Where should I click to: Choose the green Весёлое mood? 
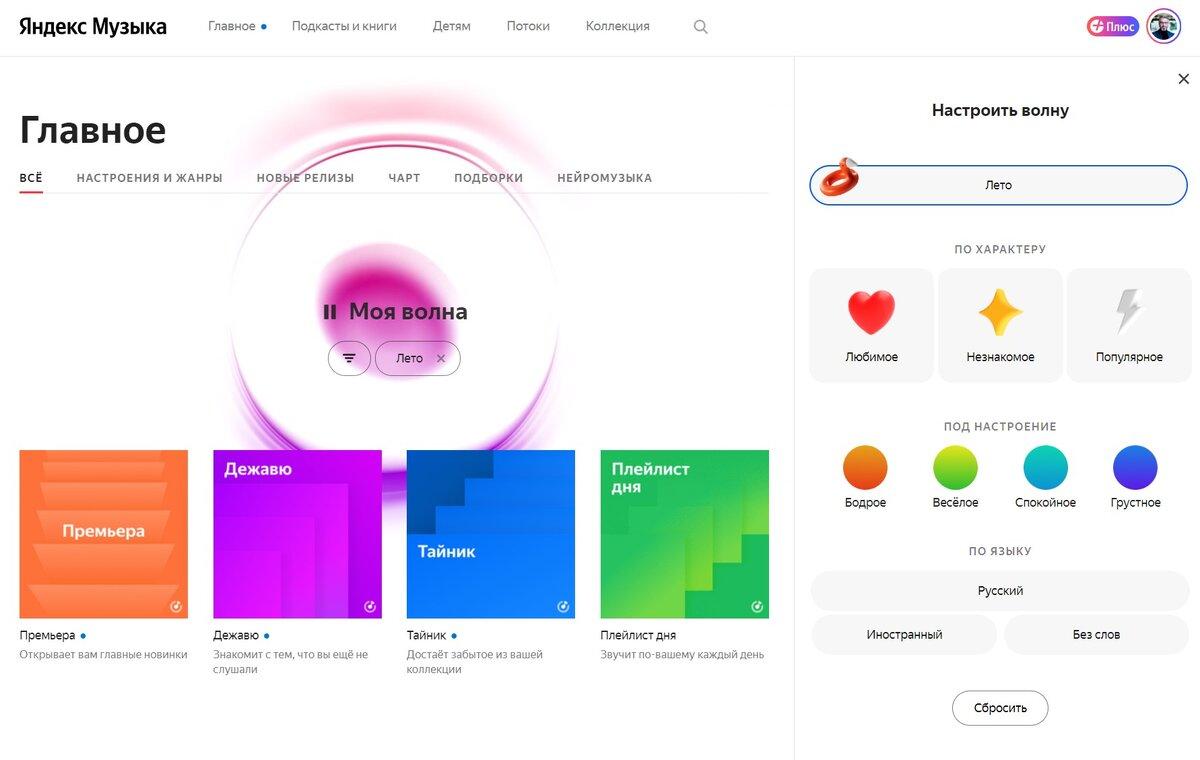[x=955, y=468]
